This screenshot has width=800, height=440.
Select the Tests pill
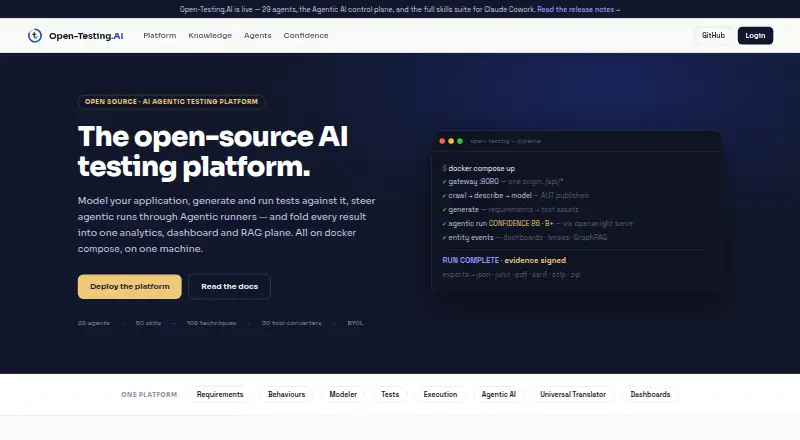click(390, 394)
